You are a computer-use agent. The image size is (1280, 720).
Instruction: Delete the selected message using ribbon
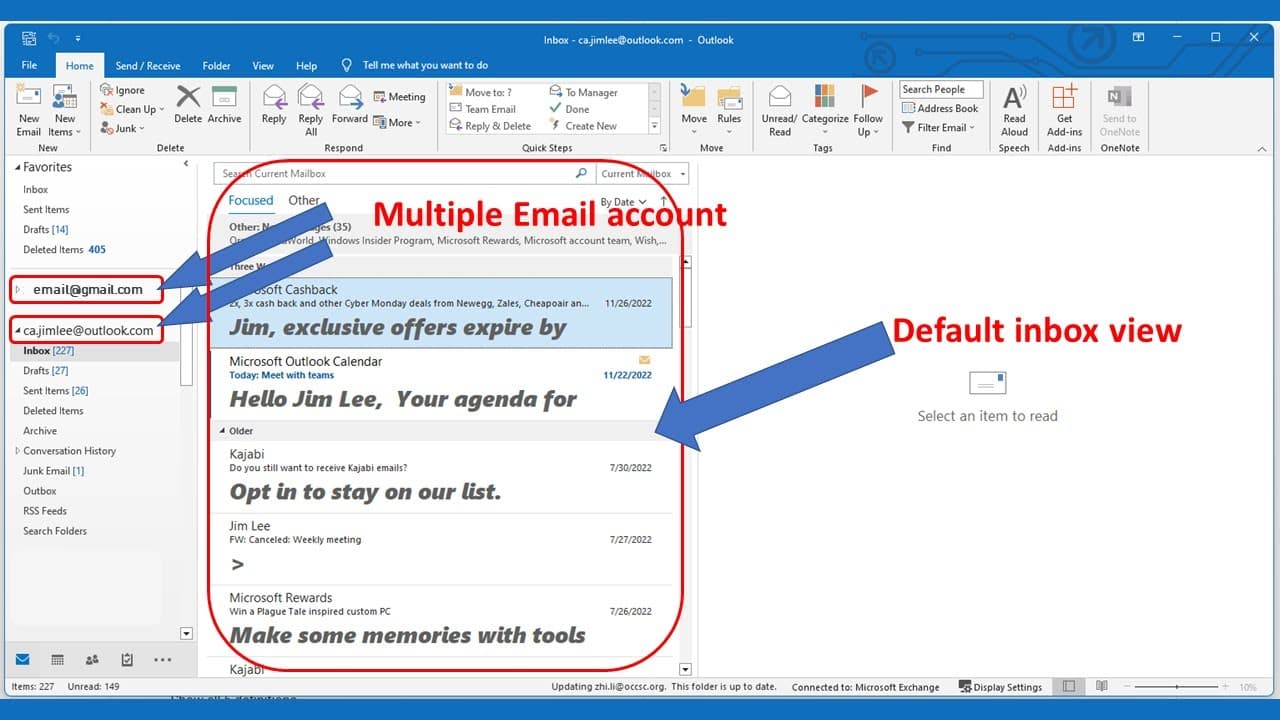click(188, 105)
